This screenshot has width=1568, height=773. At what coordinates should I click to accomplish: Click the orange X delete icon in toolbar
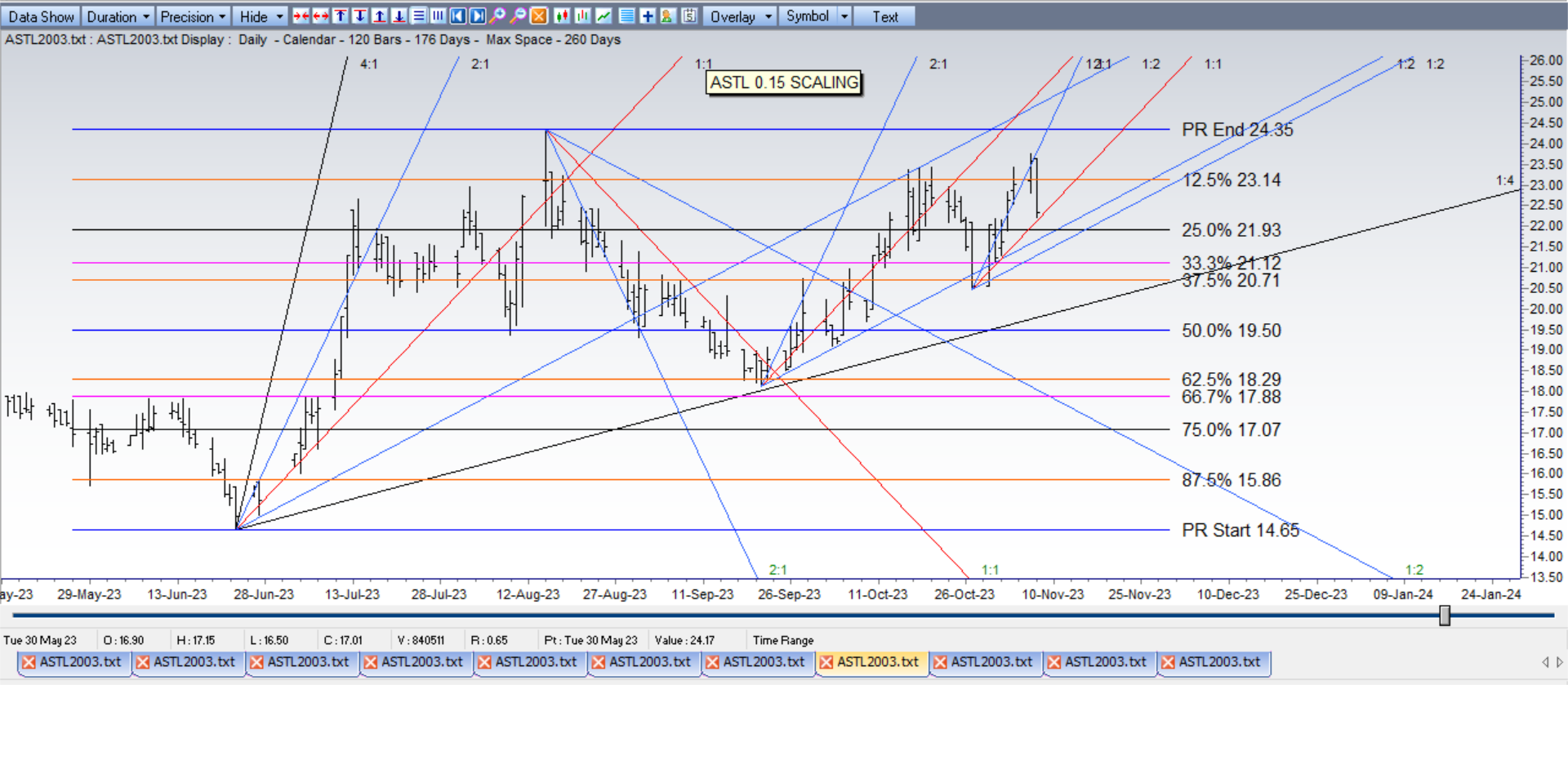point(539,16)
